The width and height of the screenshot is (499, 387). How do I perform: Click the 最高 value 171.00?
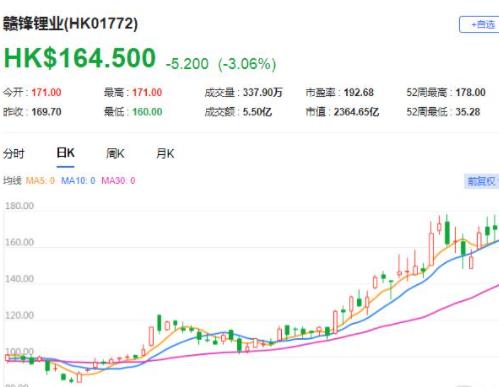coord(147,92)
